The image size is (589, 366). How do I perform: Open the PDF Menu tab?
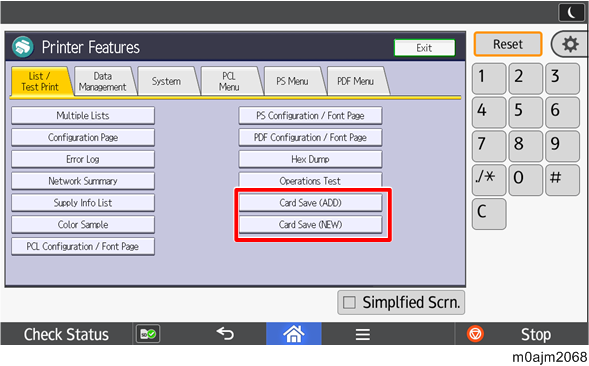pyautogui.click(x=356, y=82)
